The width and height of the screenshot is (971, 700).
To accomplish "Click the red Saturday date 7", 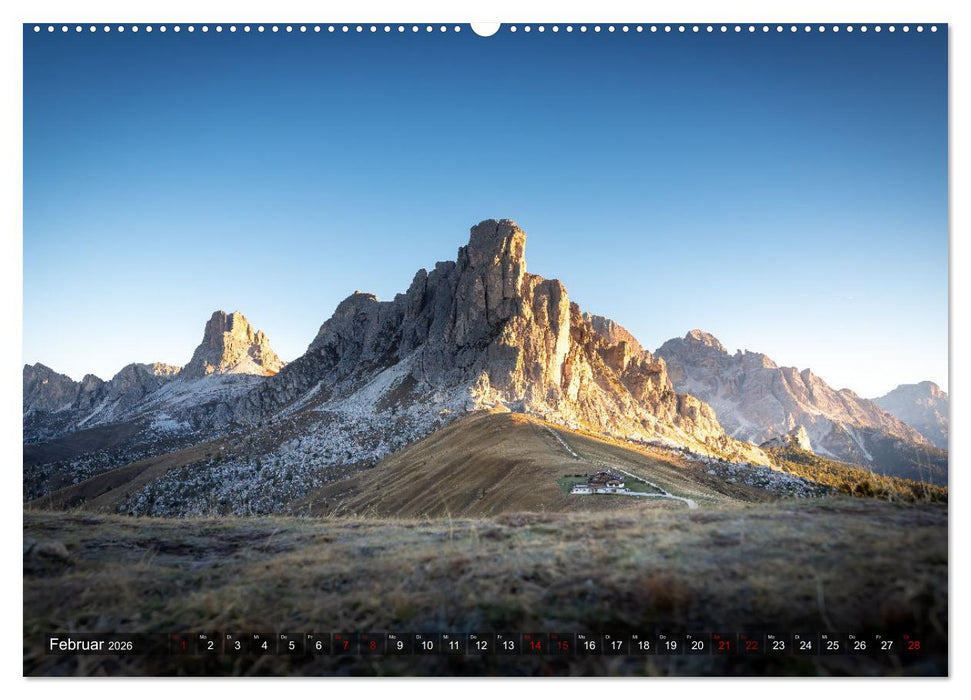I will click(347, 645).
